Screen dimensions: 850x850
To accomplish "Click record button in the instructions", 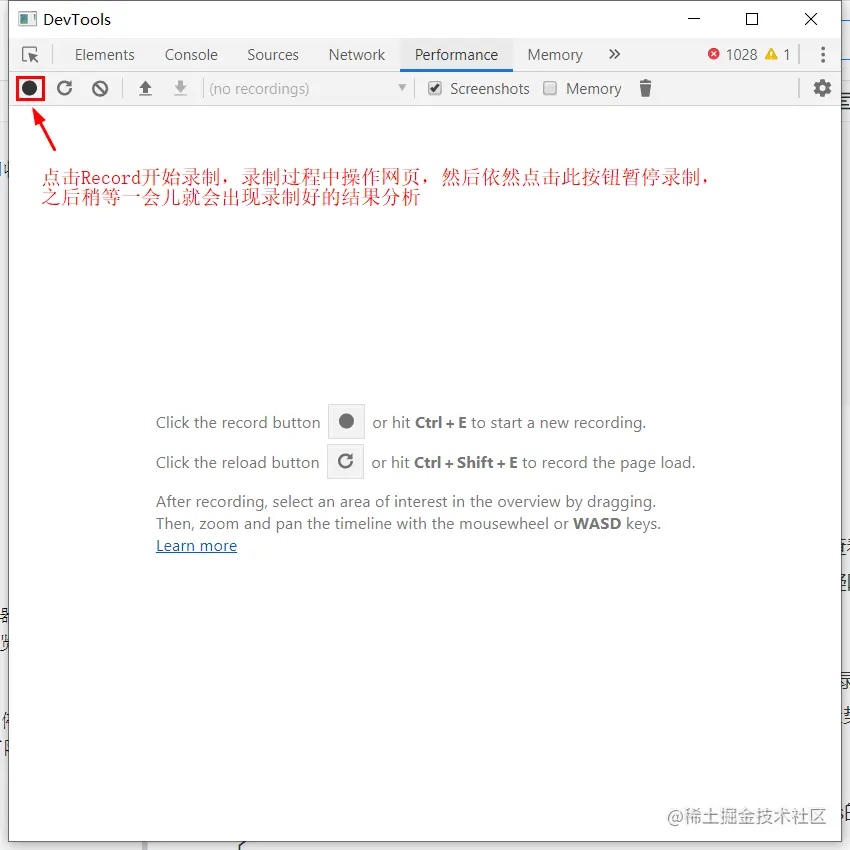I will tap(346, 422).
